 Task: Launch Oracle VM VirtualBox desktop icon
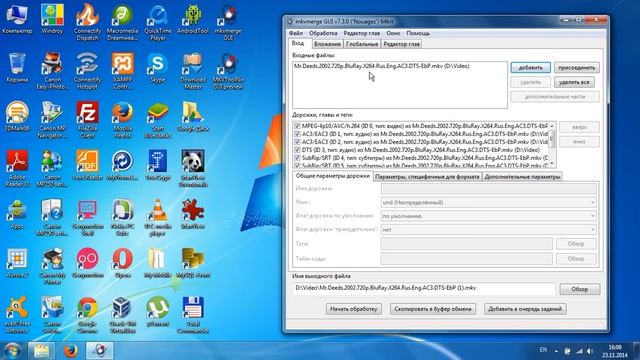click(x=122, y=315)
